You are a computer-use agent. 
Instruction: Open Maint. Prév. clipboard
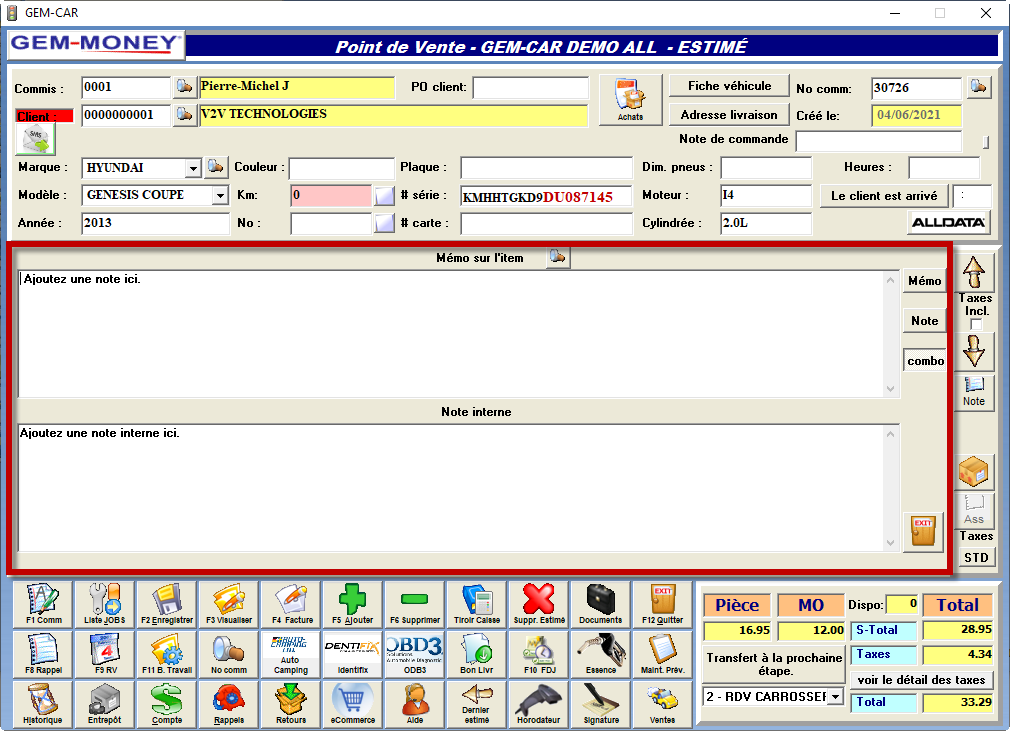(x=662, y=654)
